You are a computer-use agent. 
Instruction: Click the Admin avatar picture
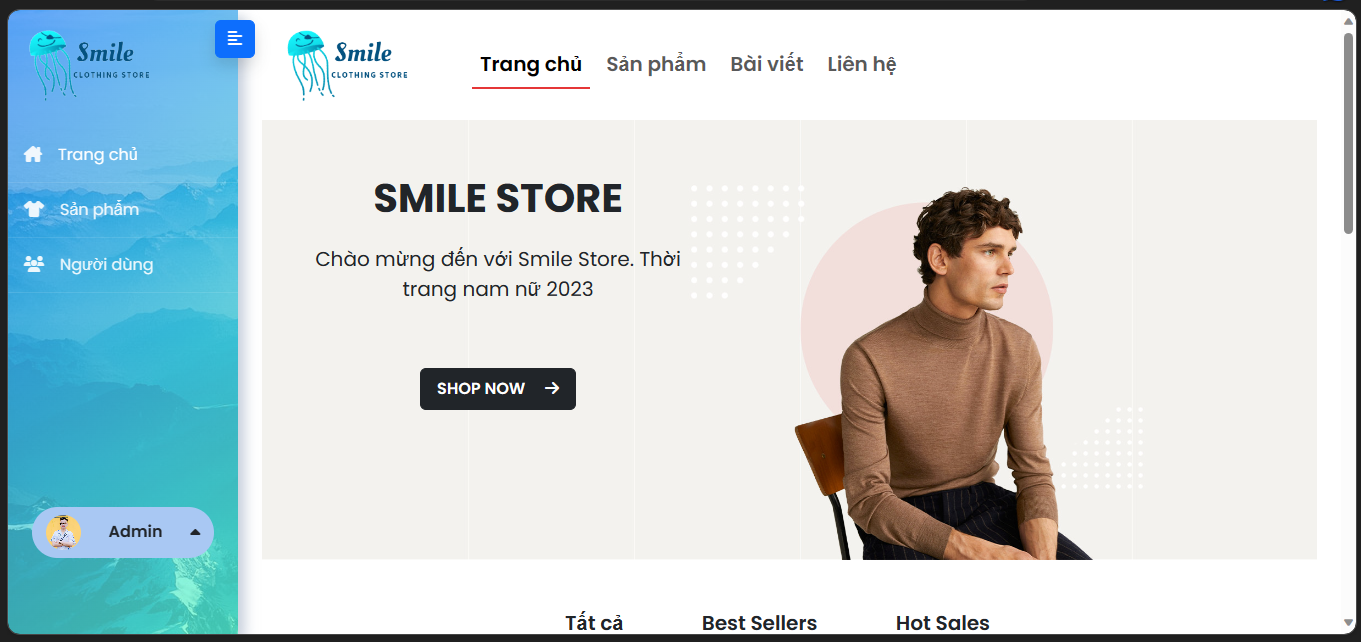(63, 532)
